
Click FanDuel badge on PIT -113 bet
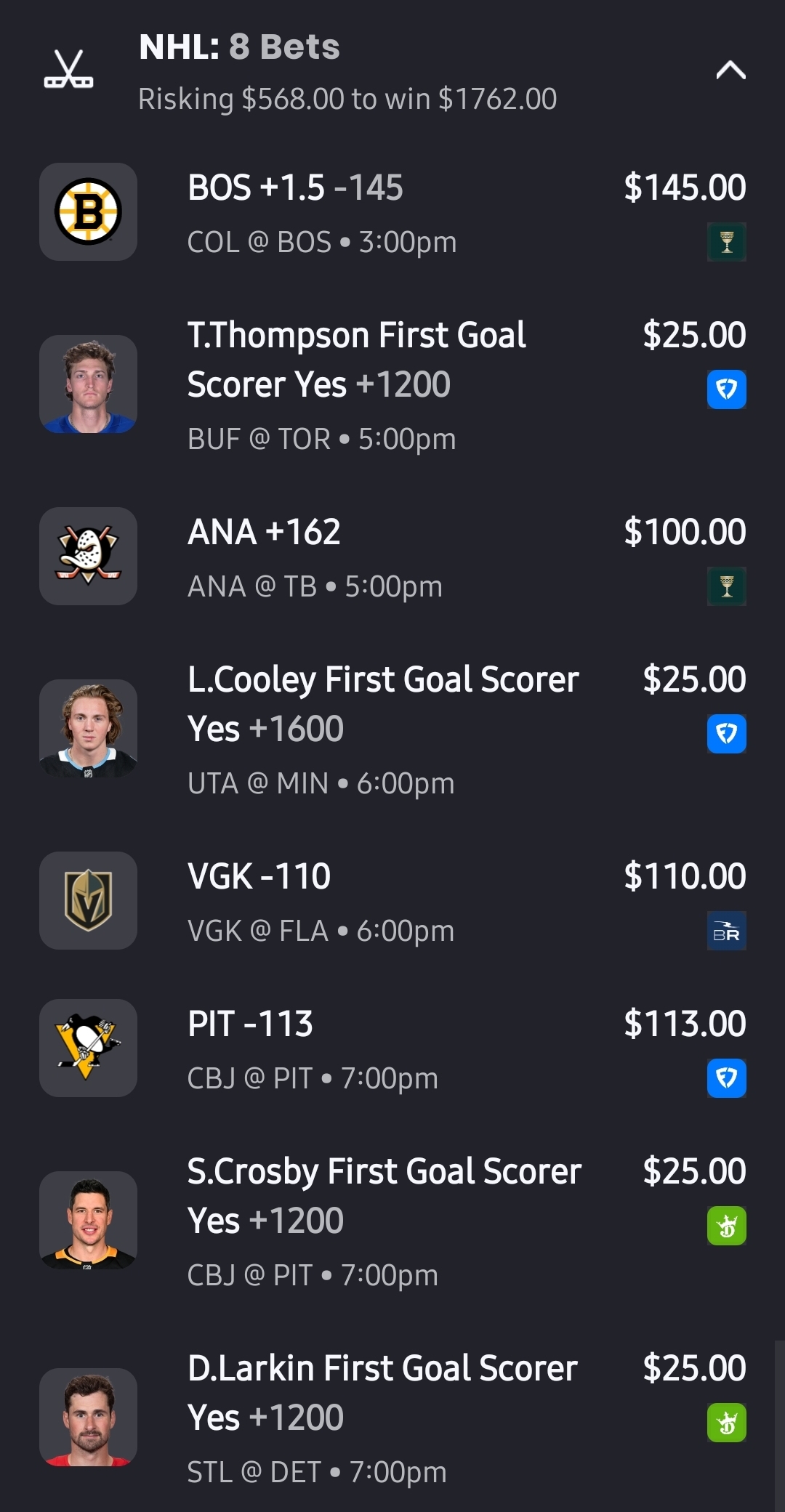tap(726, 1078)
